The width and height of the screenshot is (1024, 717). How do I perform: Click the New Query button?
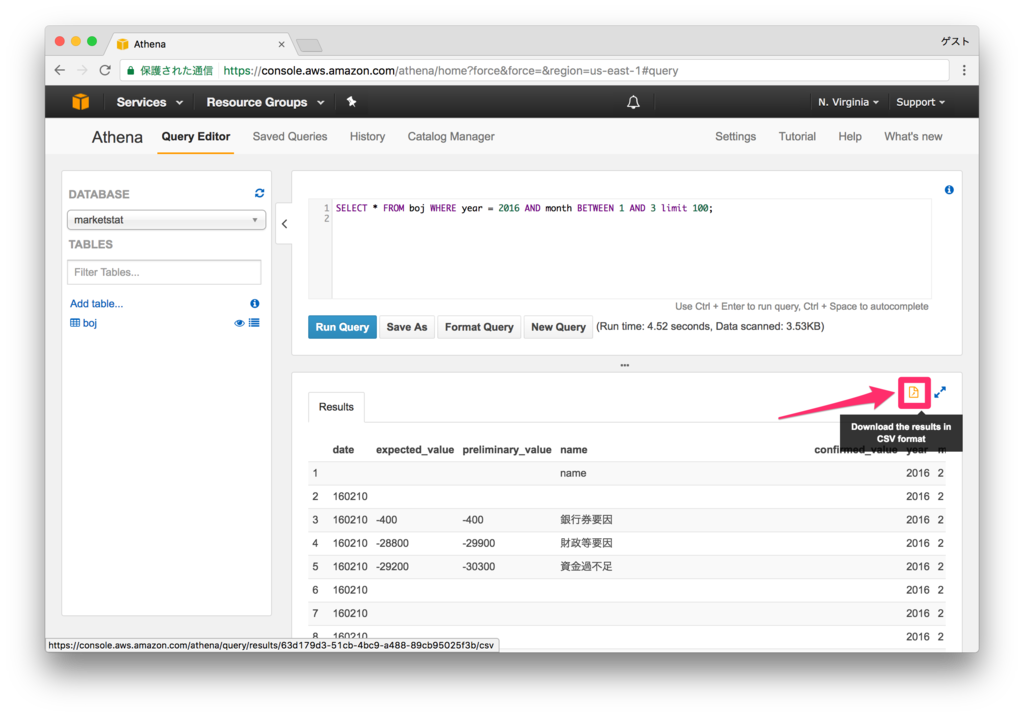pos(558,327)
